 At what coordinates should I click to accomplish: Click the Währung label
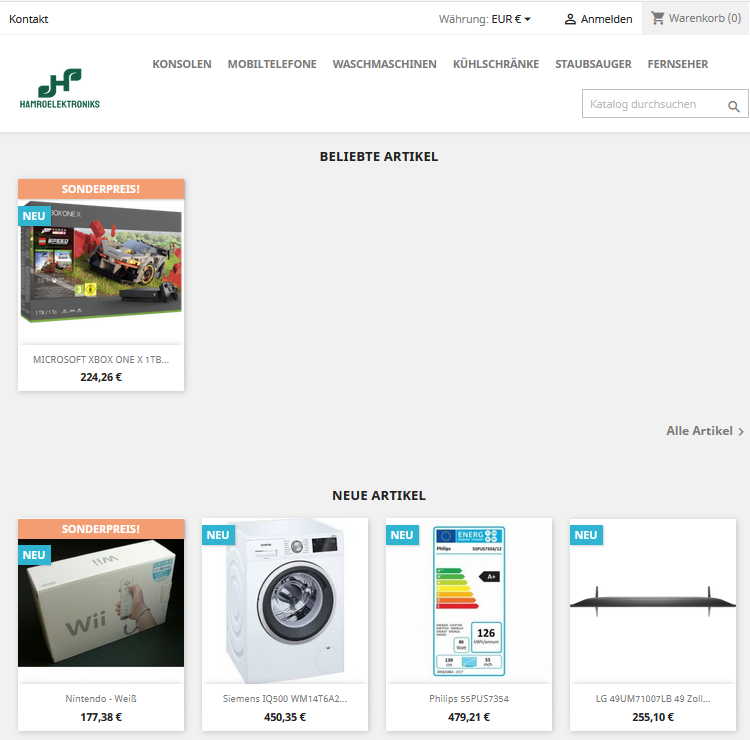pyautogui.click(x=463, y=19)
